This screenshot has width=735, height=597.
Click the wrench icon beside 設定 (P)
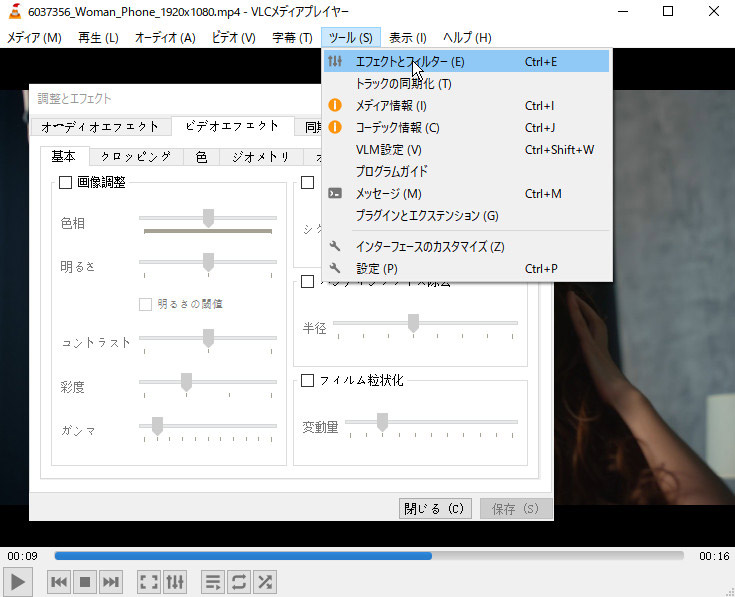point(335,268)
